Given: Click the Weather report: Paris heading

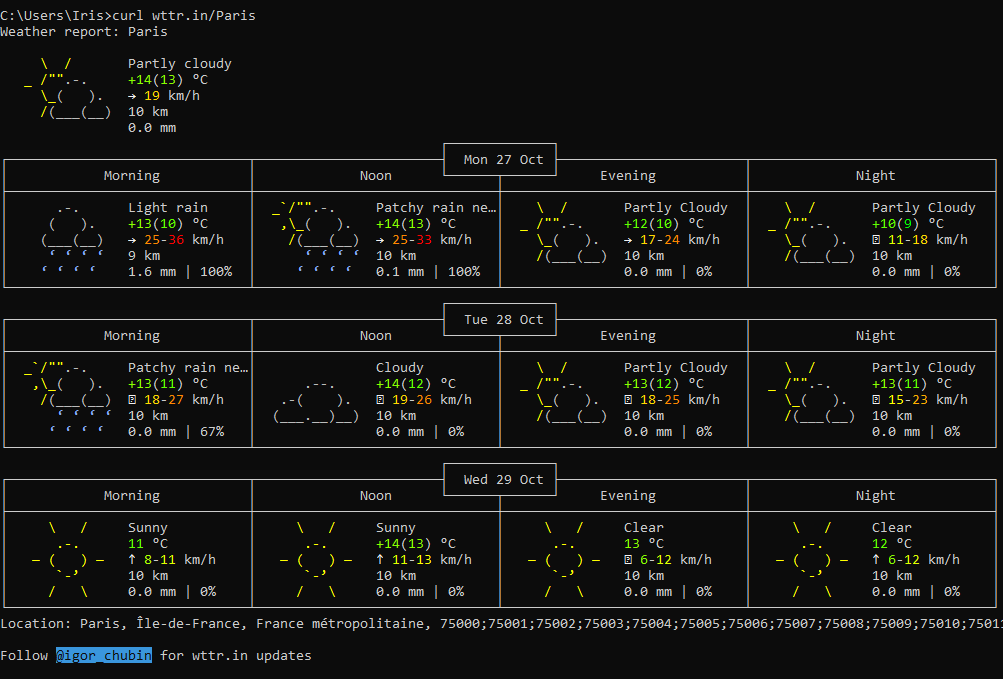Looking at the screenshot, I should (84, 31).
